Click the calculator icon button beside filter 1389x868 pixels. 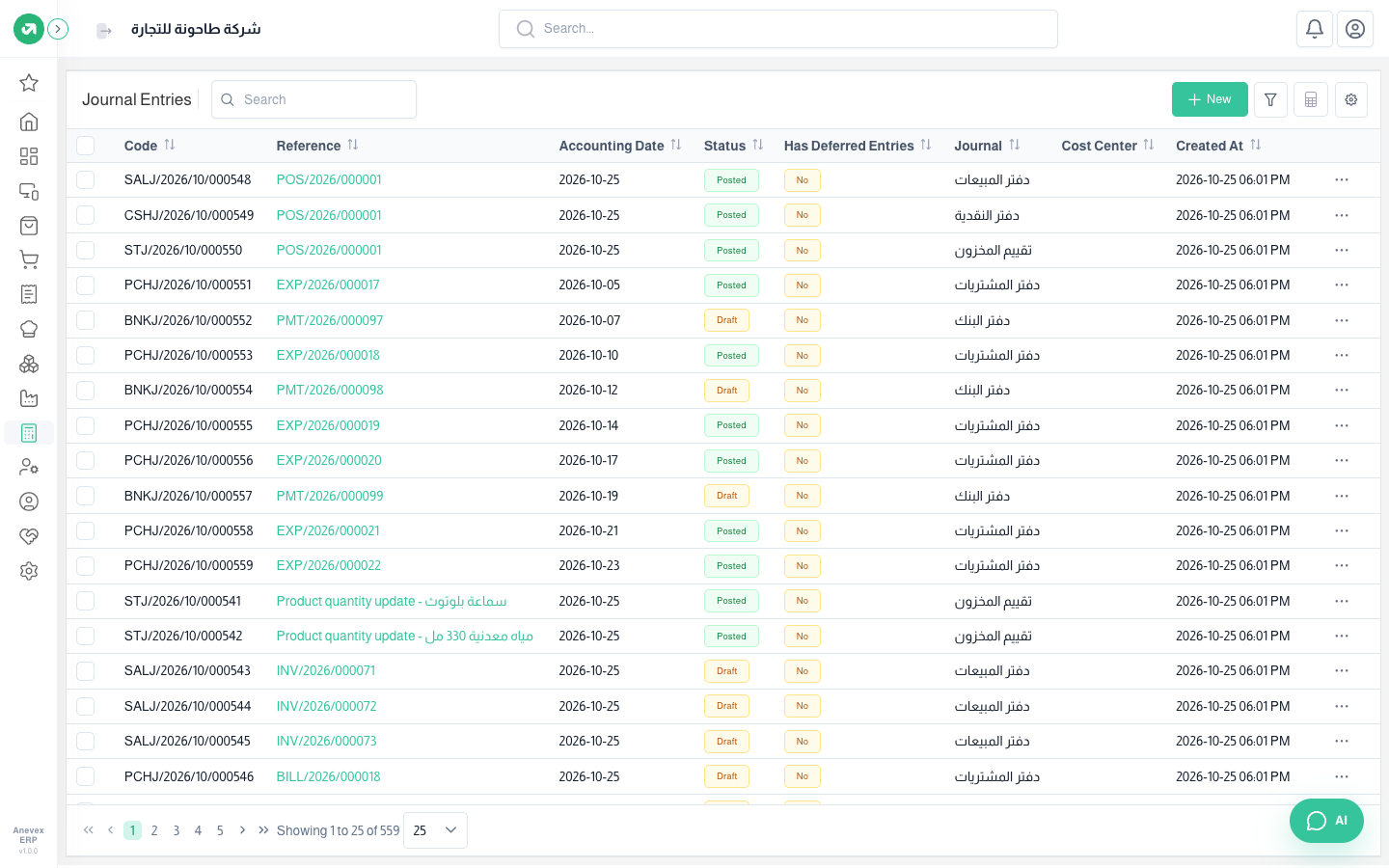[x=1311, y=99]
